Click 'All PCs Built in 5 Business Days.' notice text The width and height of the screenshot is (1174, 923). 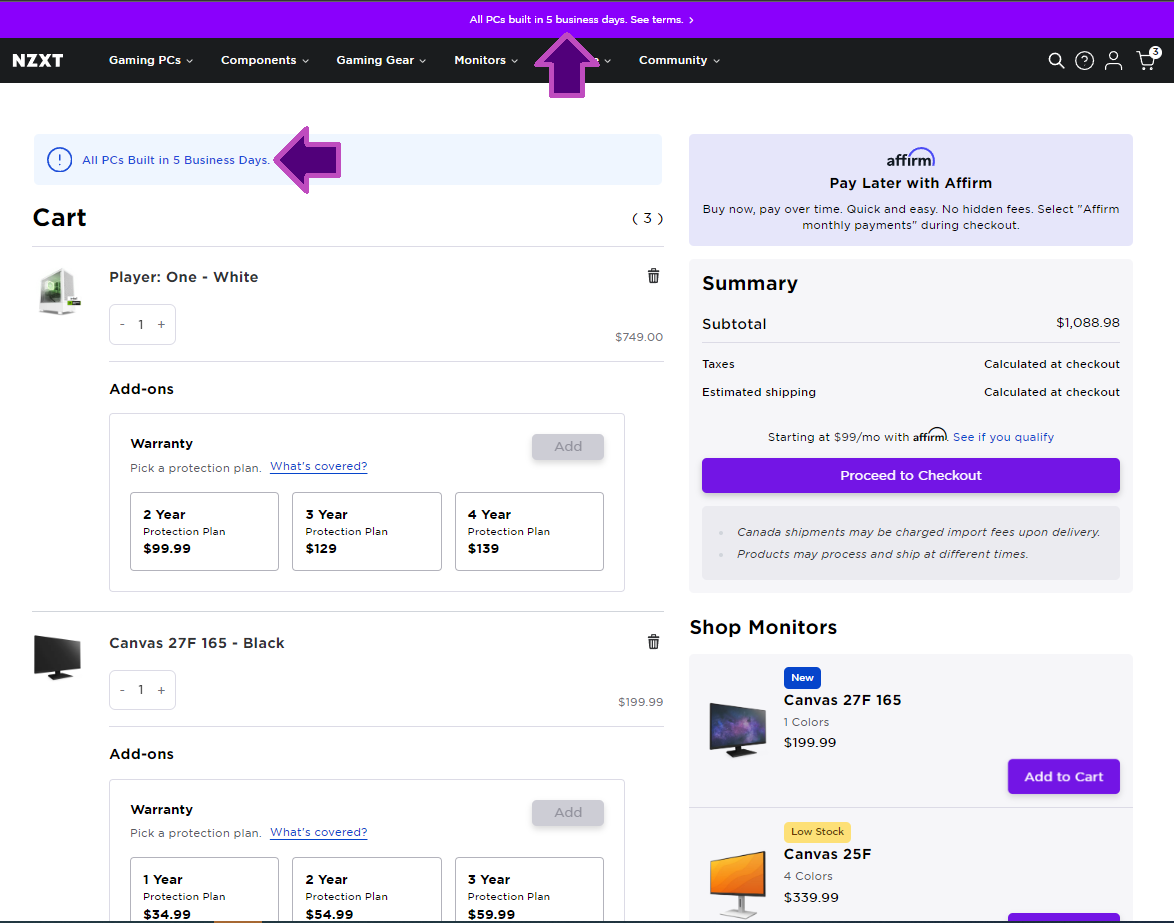tap(176, 160)
